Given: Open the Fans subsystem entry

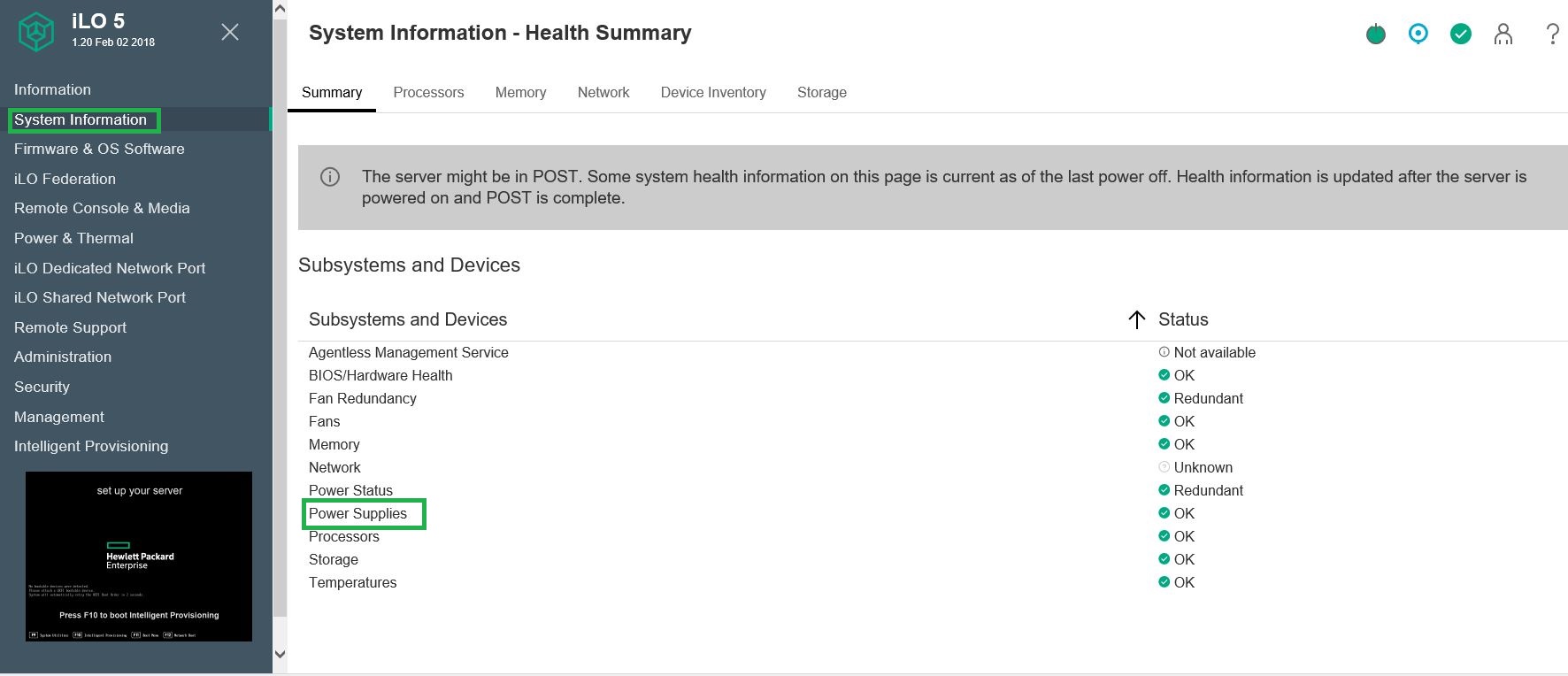Looking at the screenshot, I should coord(324,421).
